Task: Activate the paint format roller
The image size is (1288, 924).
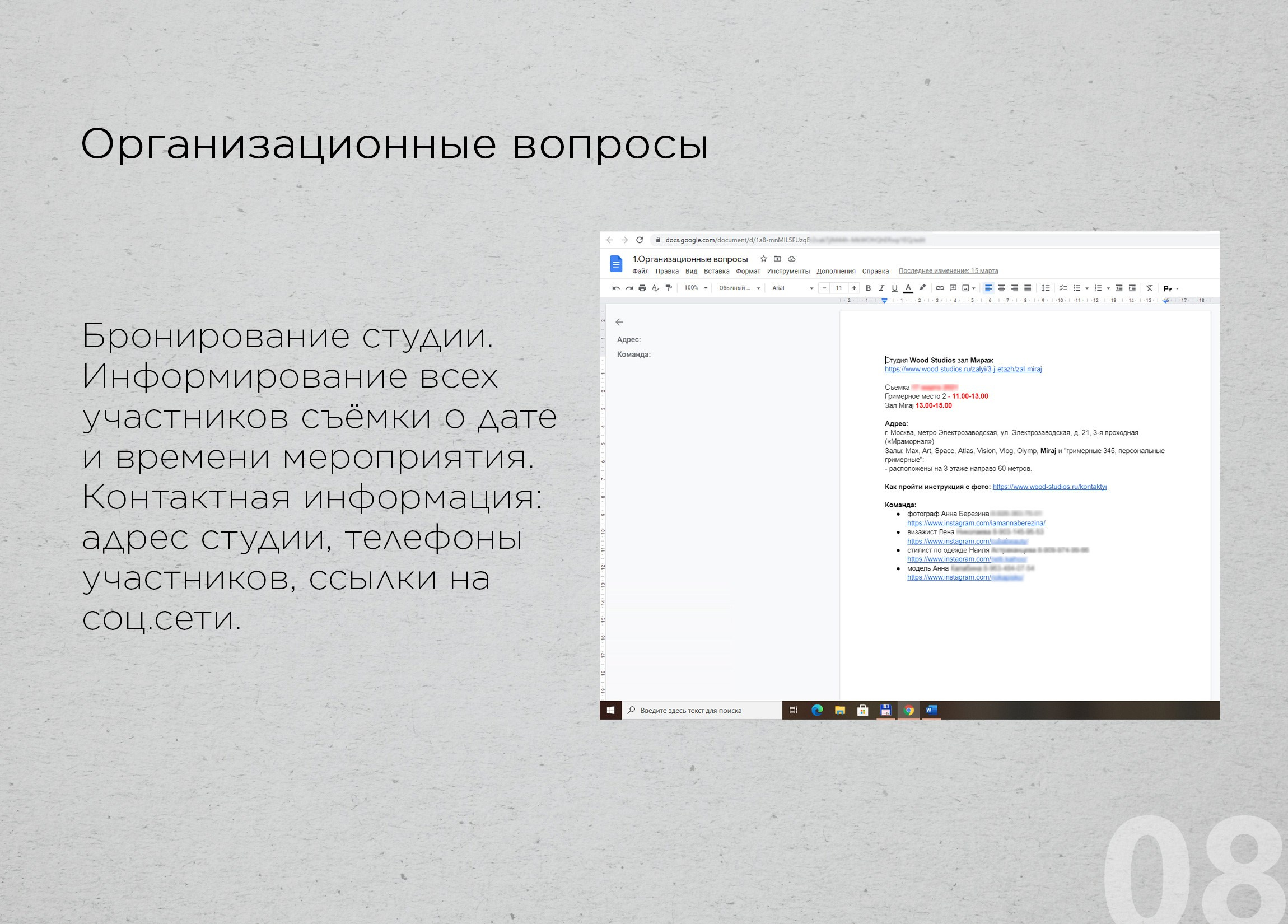Action: point(669,288)
